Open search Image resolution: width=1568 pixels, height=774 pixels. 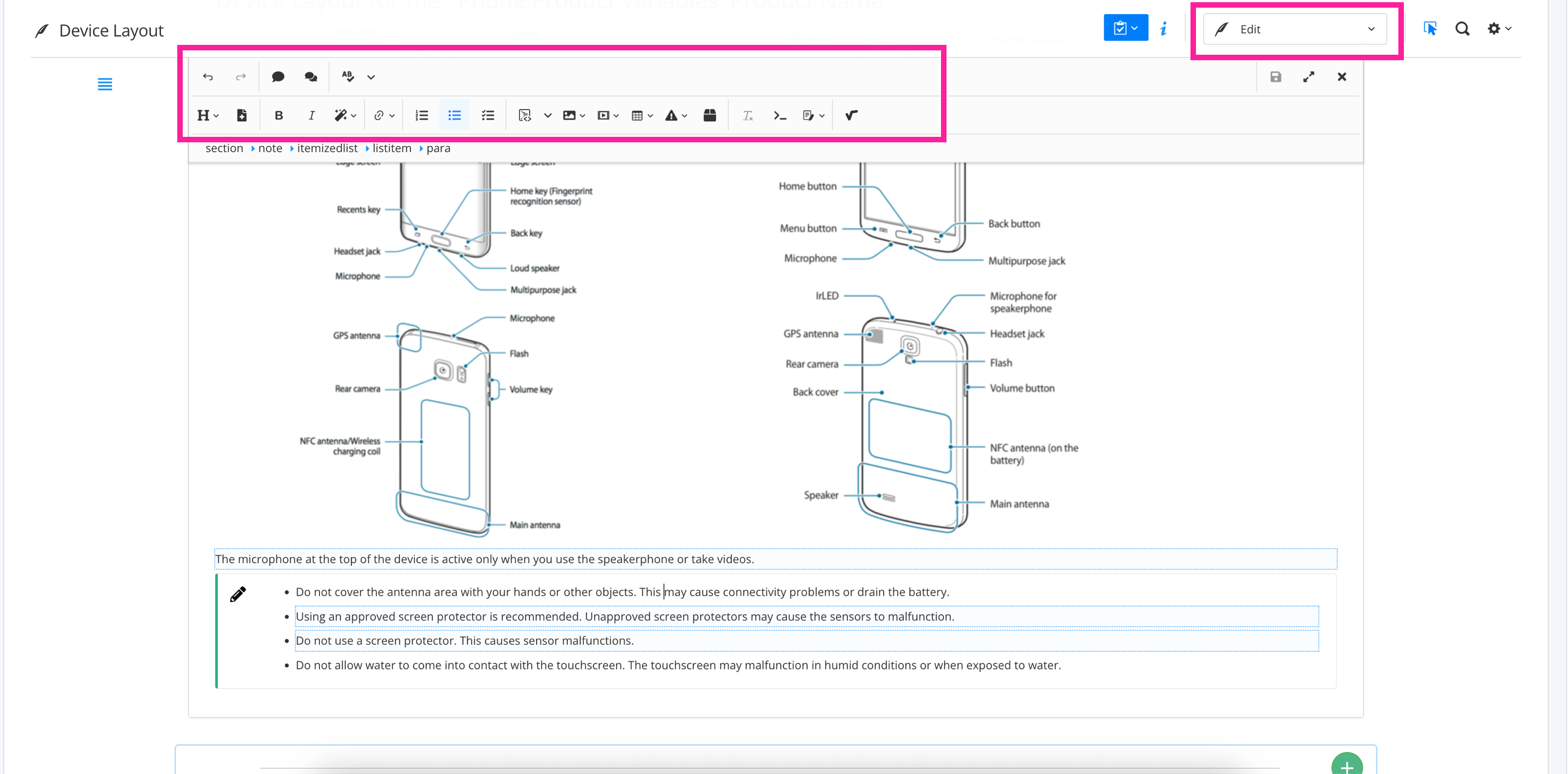pos(1462,28)
